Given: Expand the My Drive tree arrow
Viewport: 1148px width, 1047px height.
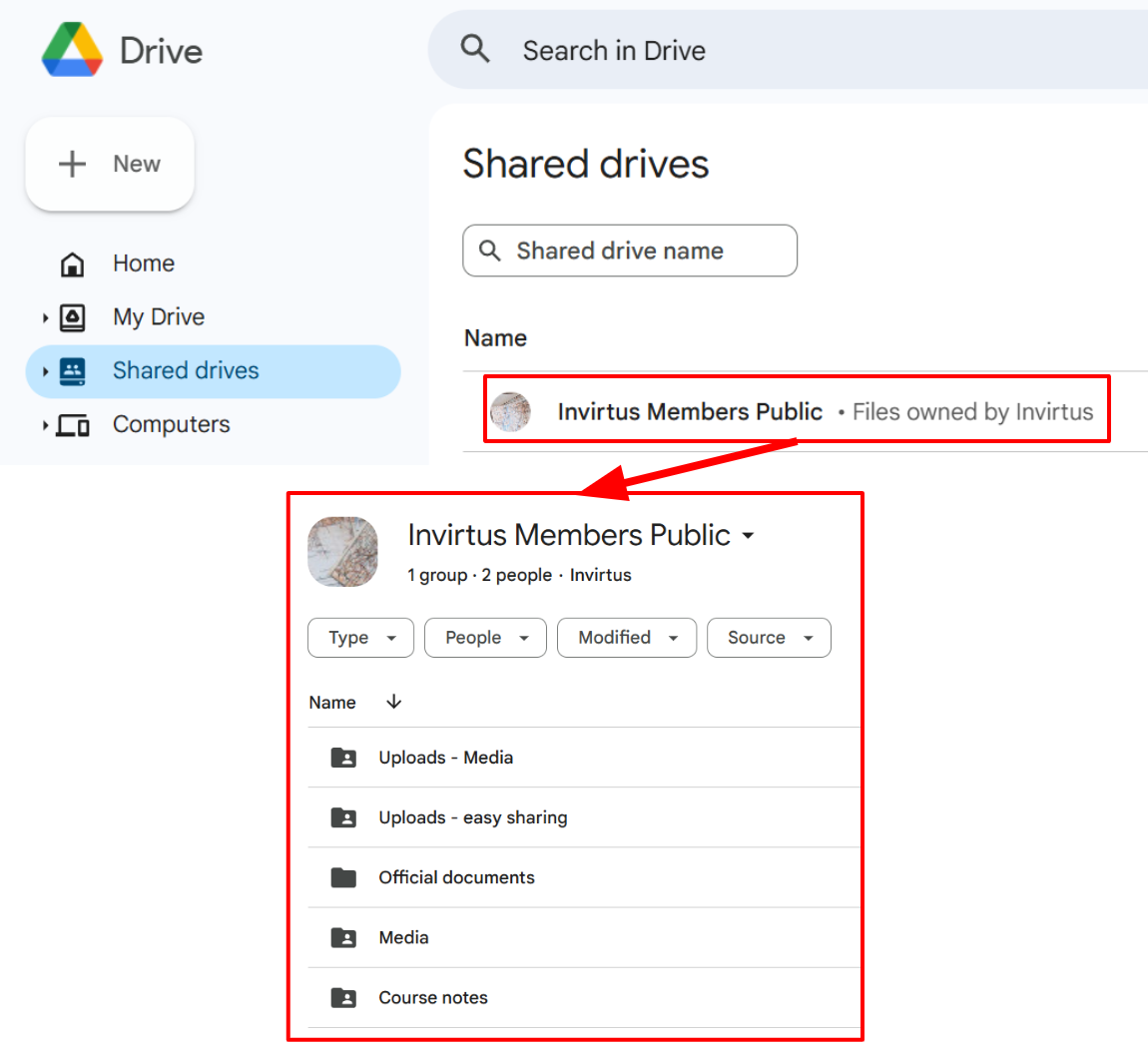Looking at the screenshot, I should coord(45,317).
